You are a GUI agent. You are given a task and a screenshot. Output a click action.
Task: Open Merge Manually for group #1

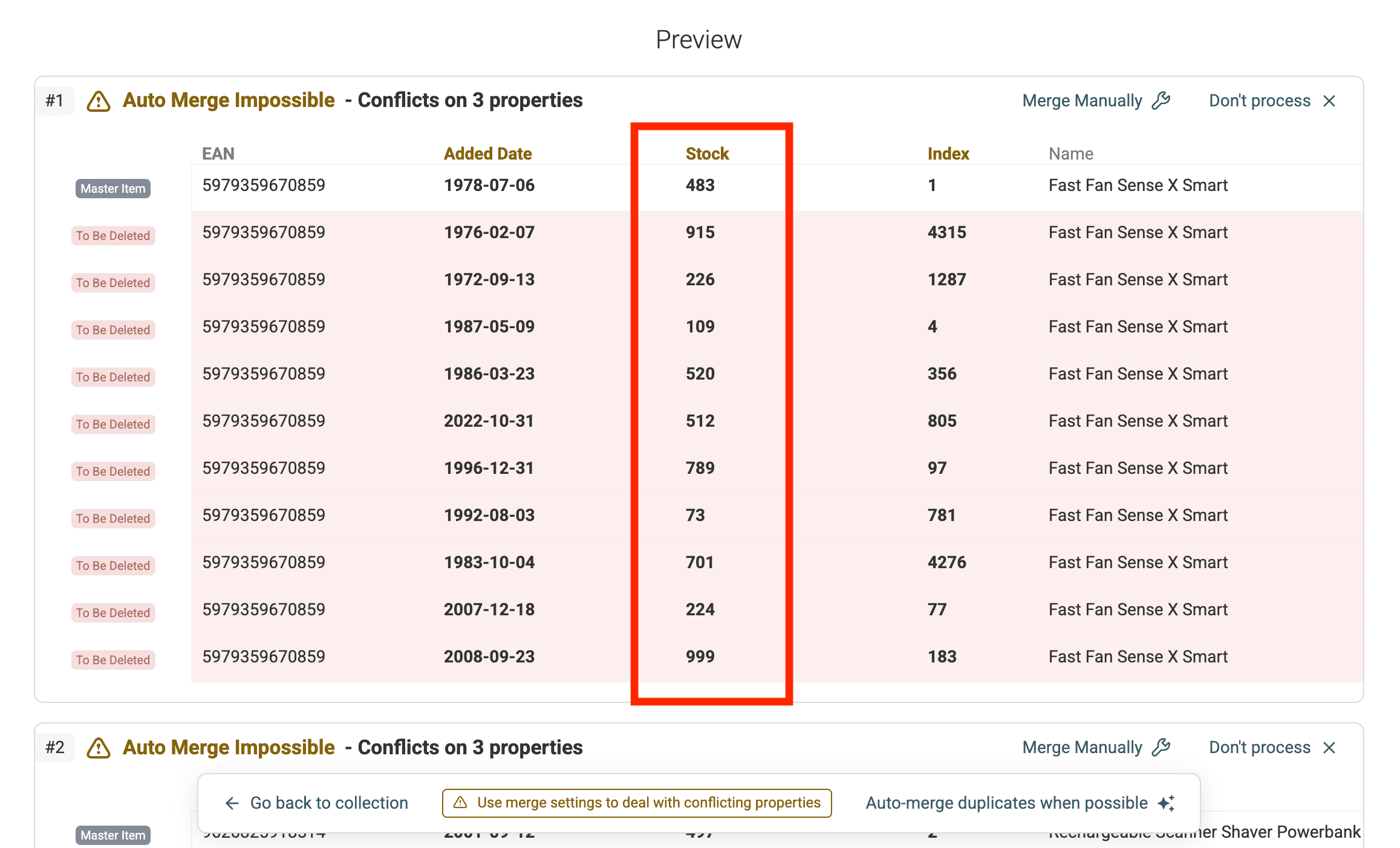1096,100
